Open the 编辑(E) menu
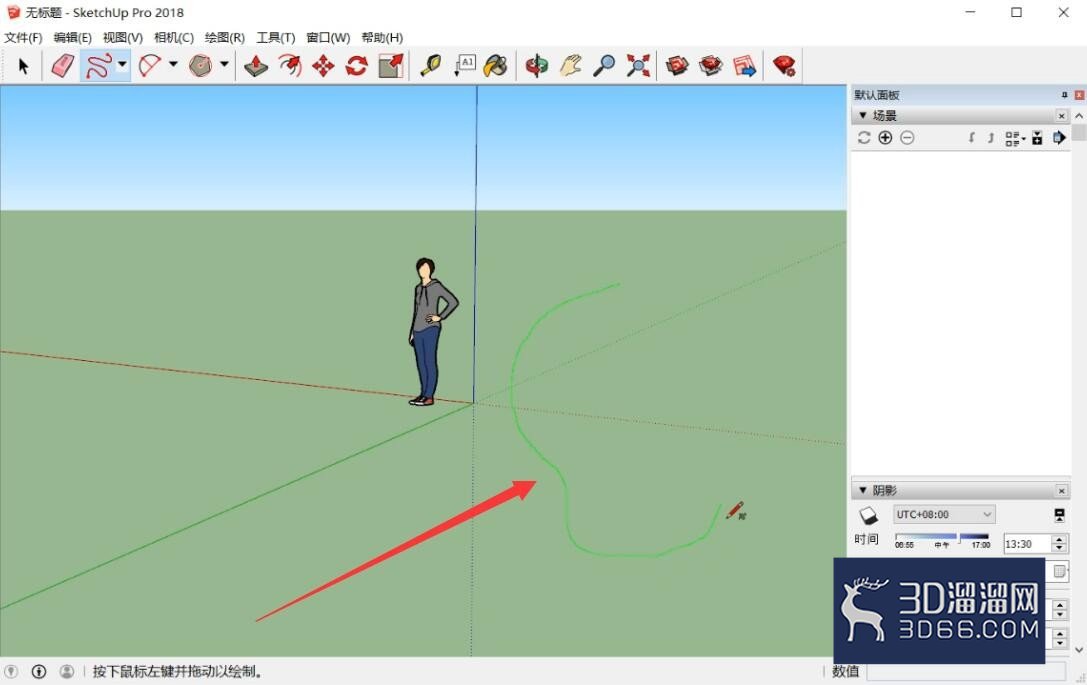 tap(73, 37)
